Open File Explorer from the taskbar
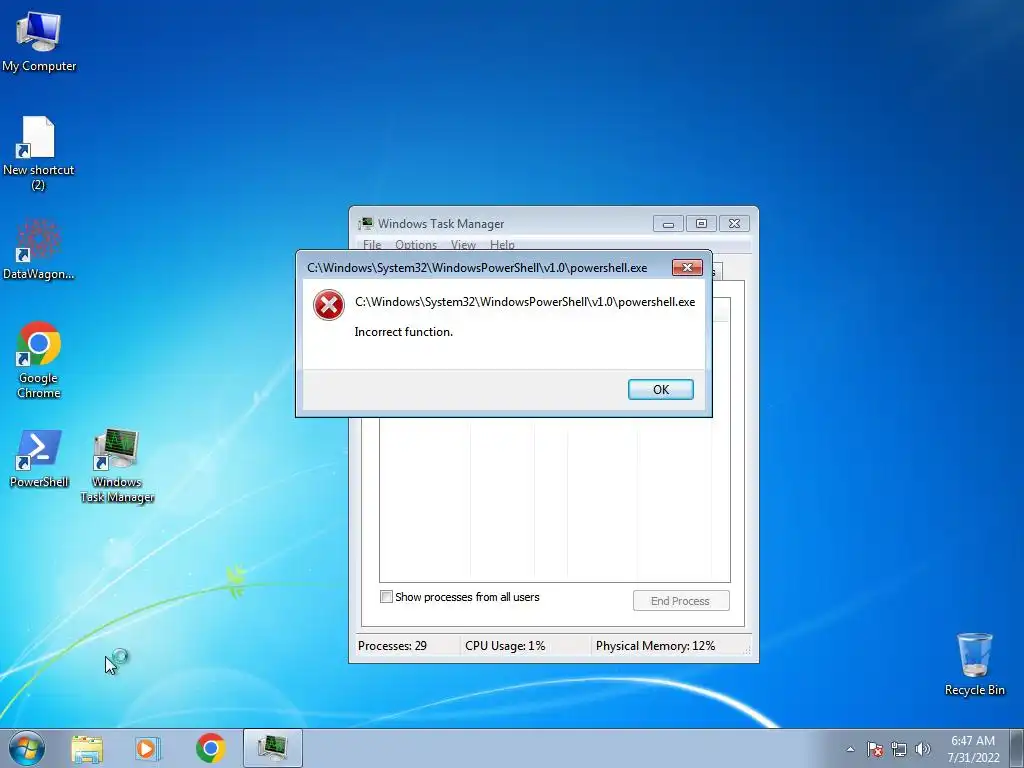The height and width of the screenshot is (768, 1024). point(87,748)
